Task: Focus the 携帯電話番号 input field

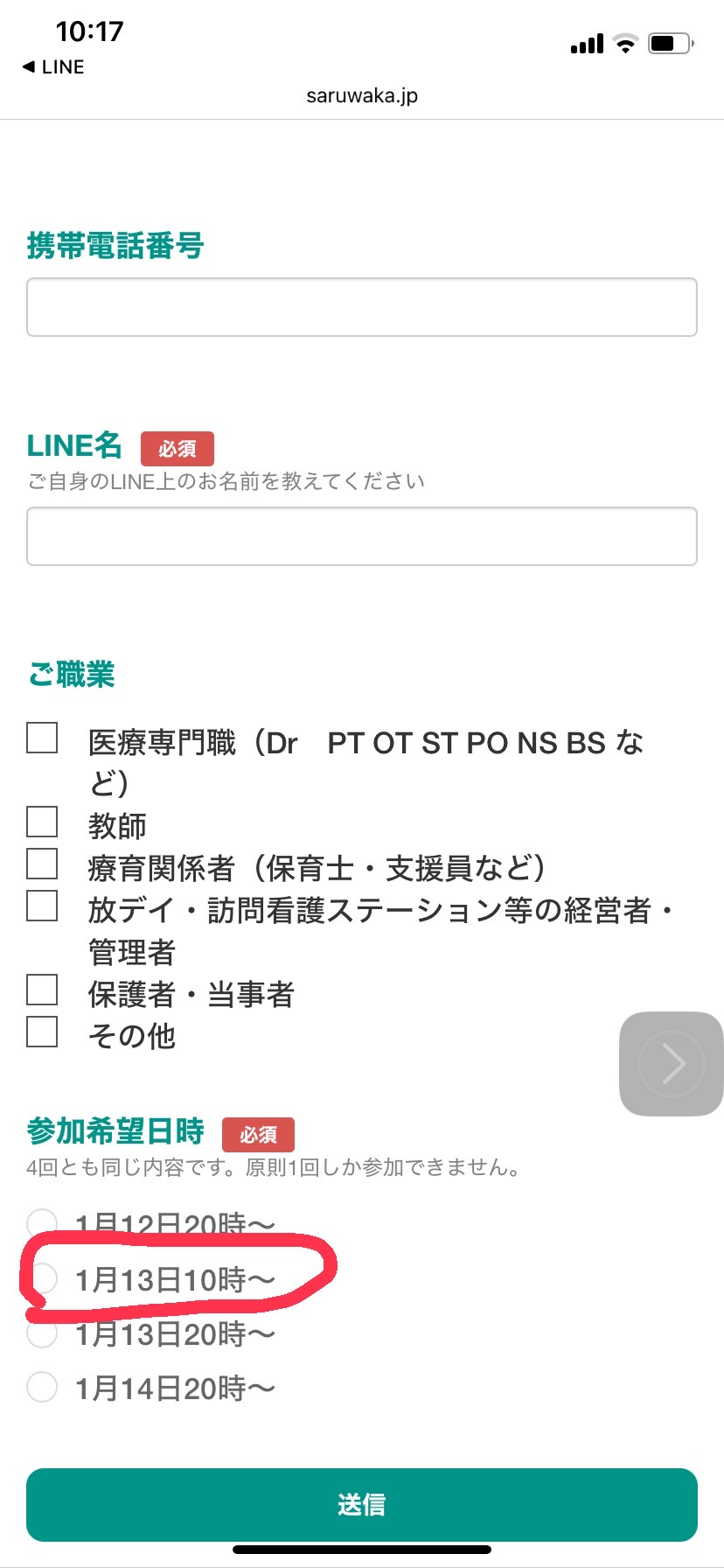Action: 362,307
